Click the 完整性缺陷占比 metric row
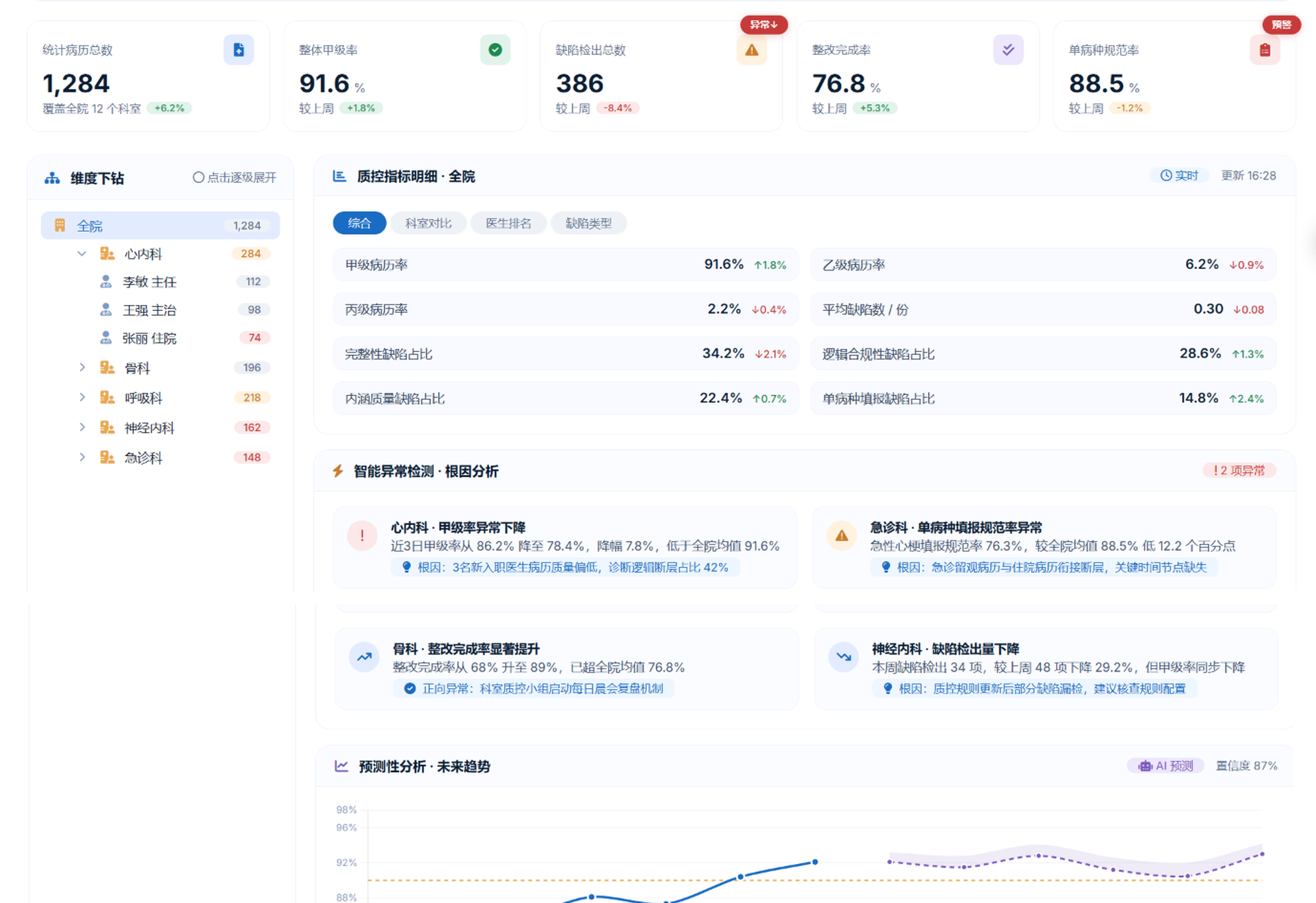Viewport: 1316px width, 903px height. coord(566,353)
